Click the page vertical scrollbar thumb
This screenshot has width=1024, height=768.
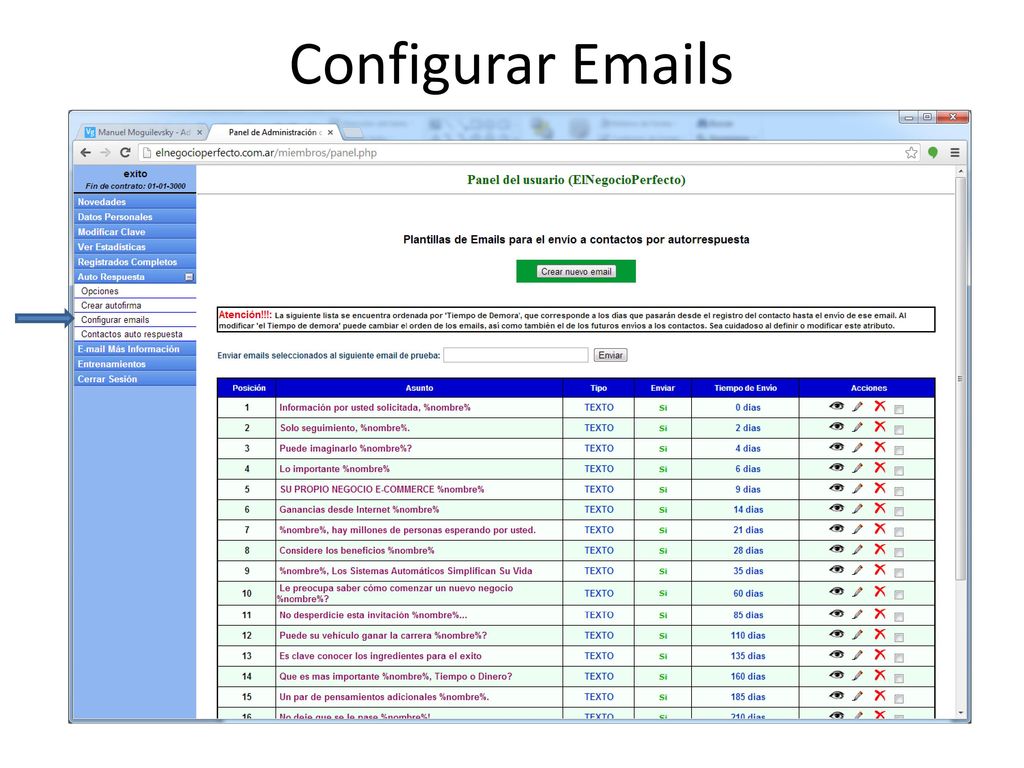pyautogui.click(x=960, y=379)
